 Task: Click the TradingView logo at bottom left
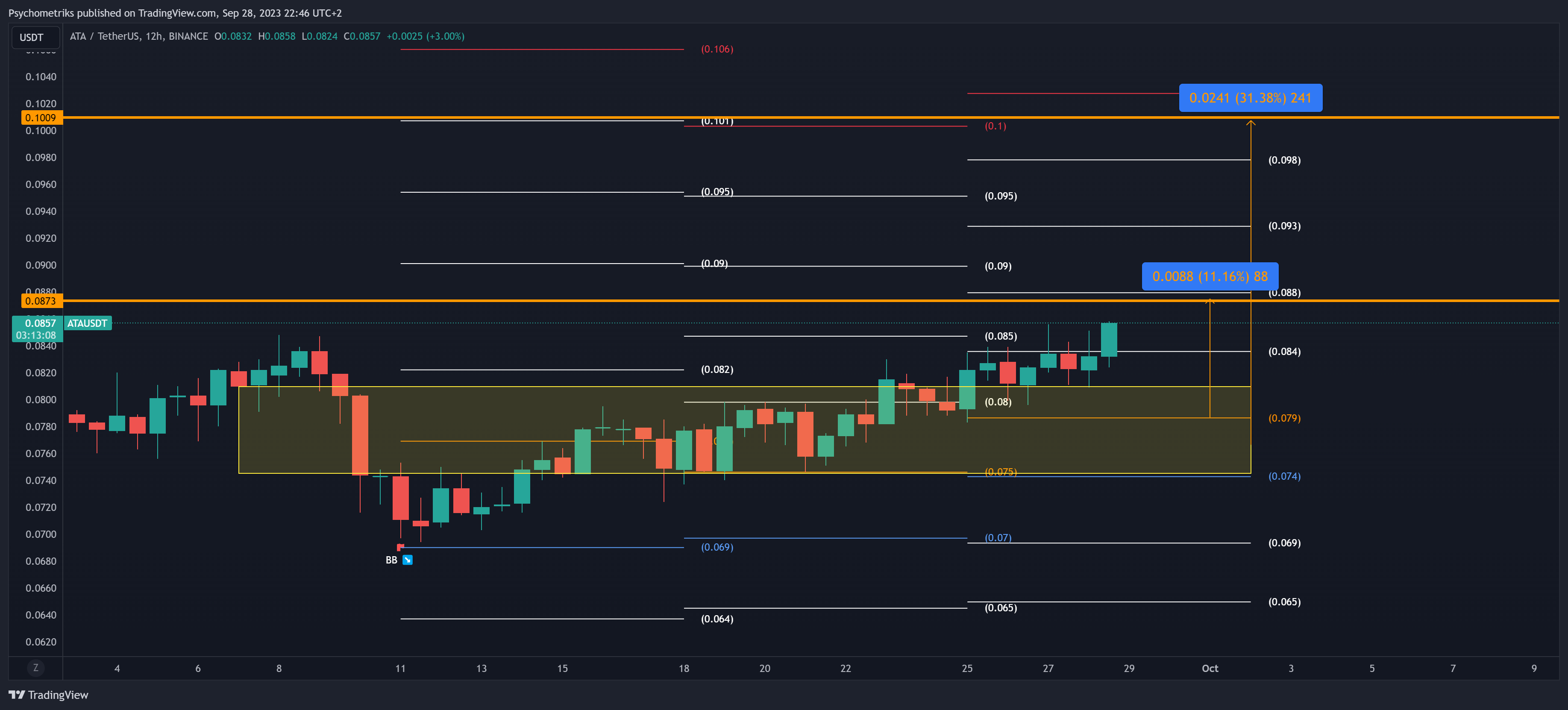48,695
